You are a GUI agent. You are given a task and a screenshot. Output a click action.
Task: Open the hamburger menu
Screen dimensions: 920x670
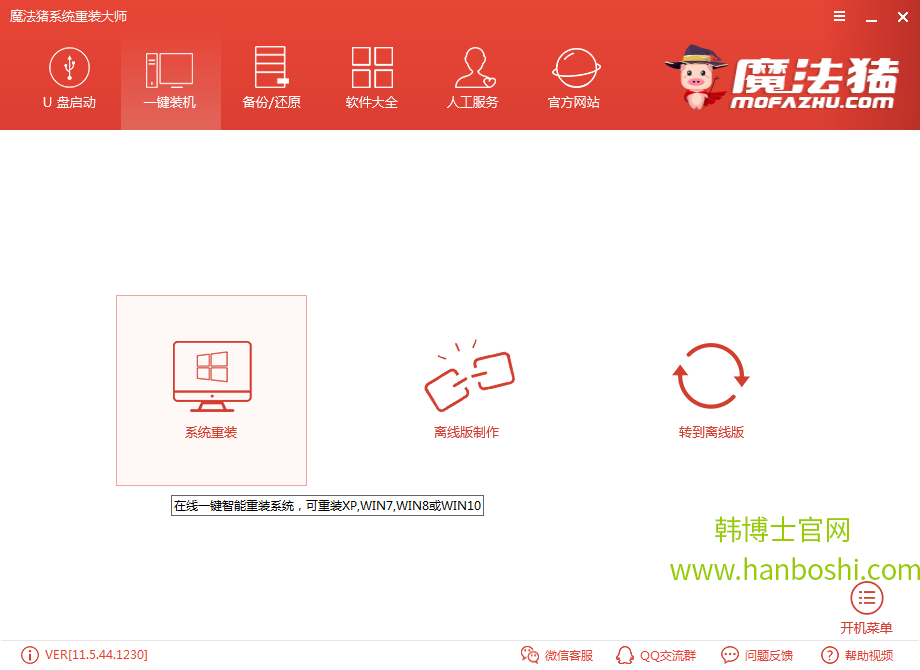pyautogui.click(x=838, y=16)
